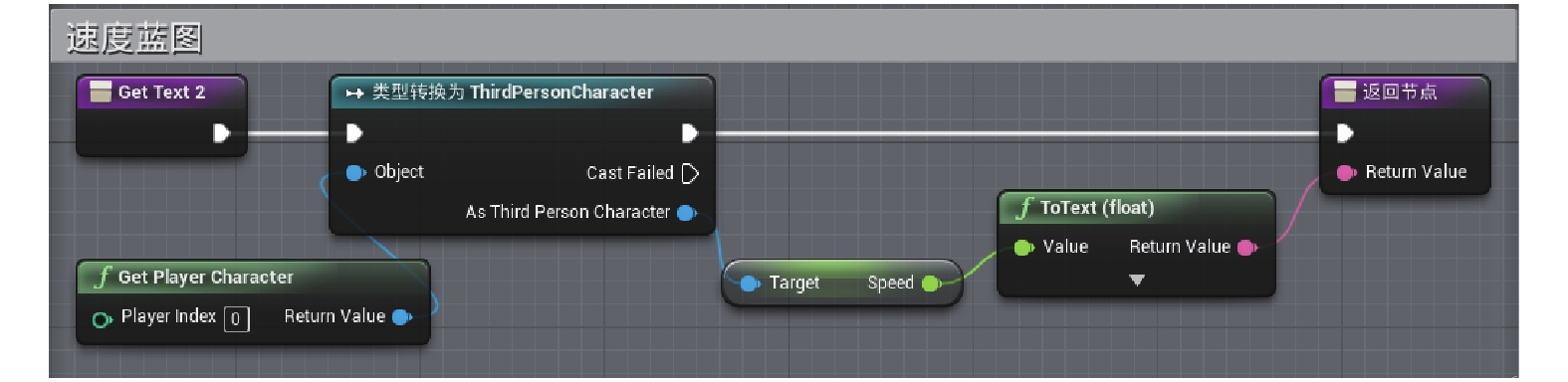Image resolution: width=1568 pixels, height=382 pixels.
Task: Click the blue Object input pin
Action: point(355,172)
